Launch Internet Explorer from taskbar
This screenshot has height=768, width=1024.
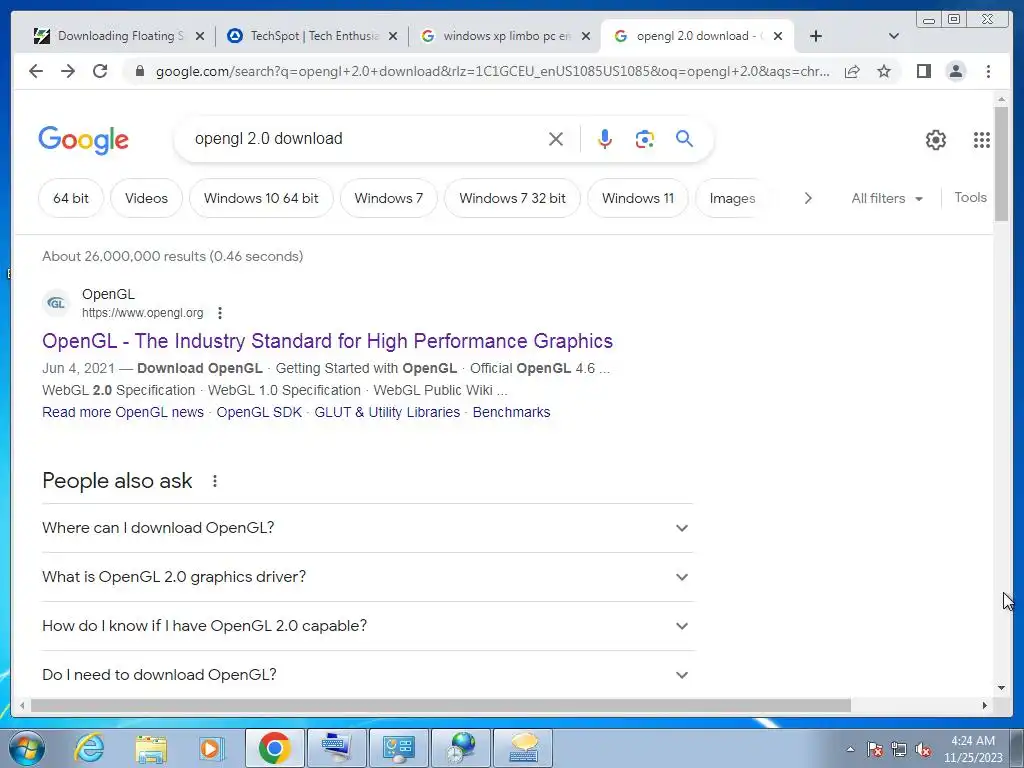(89, 748)
